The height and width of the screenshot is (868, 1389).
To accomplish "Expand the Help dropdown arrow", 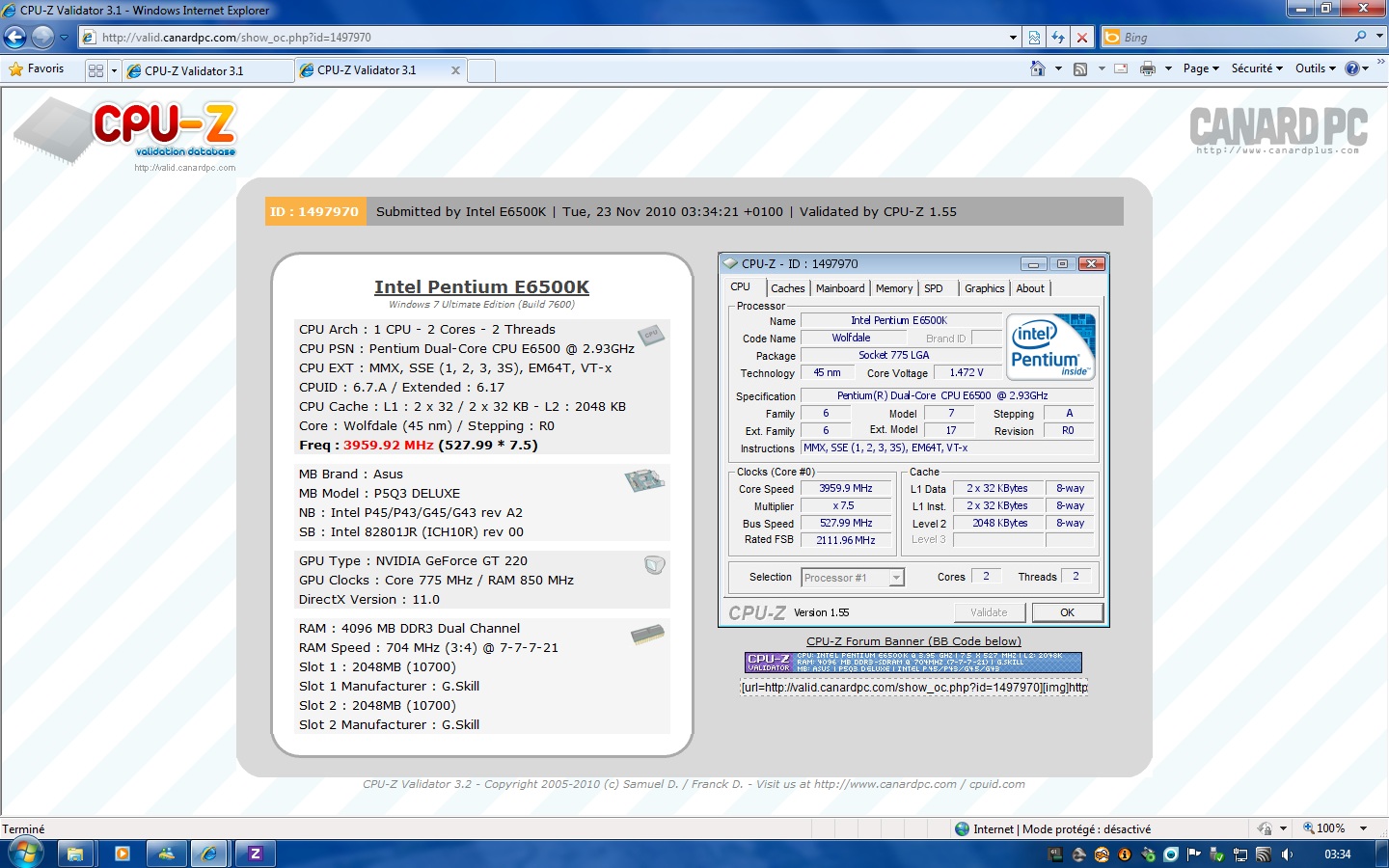I will click(1366, 68).
